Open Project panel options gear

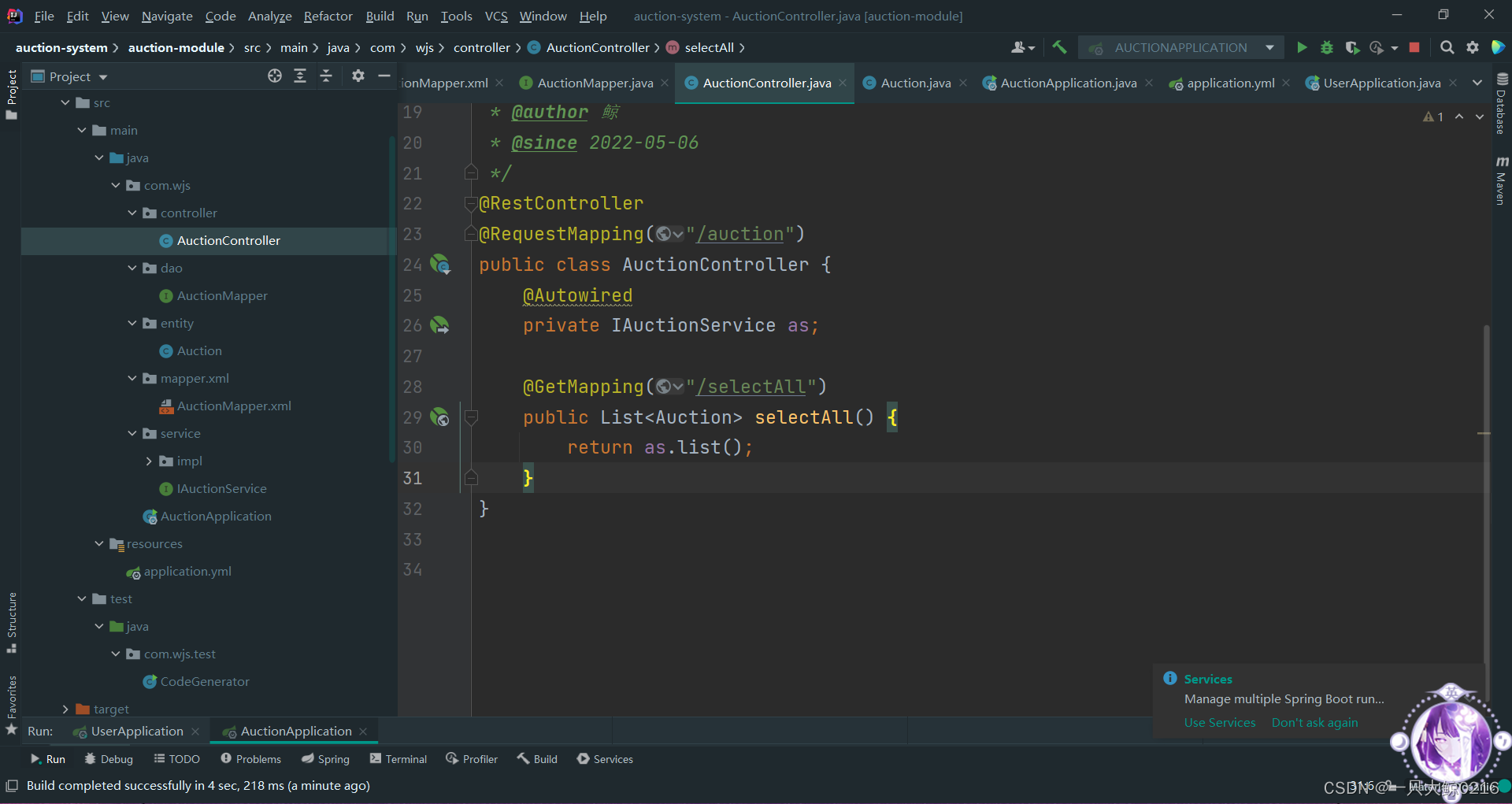358,76
